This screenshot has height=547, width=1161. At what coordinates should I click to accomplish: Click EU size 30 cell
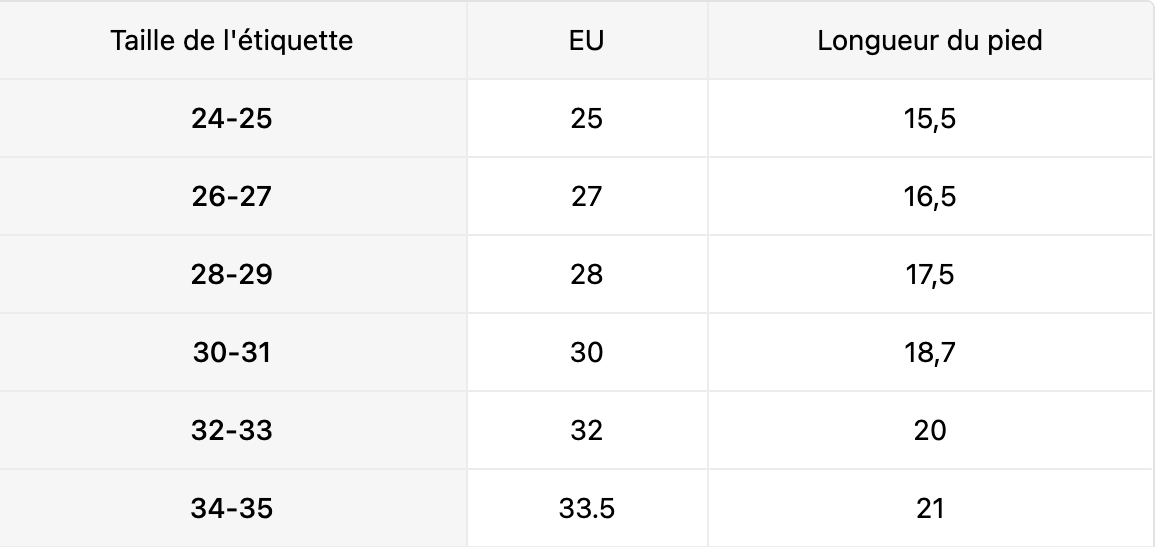tap(587, 352)
